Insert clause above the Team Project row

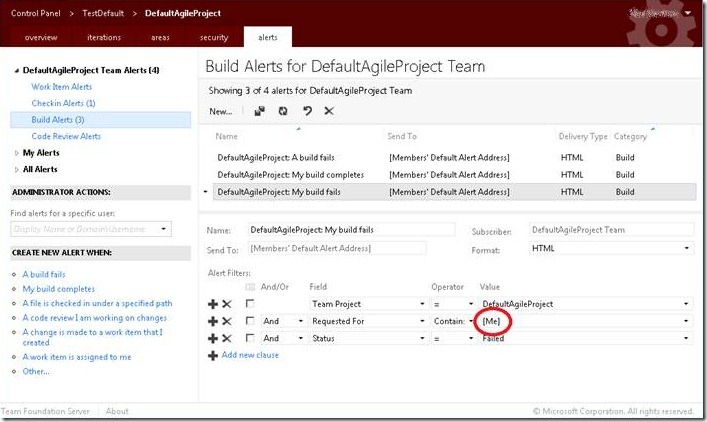(213, 304)
